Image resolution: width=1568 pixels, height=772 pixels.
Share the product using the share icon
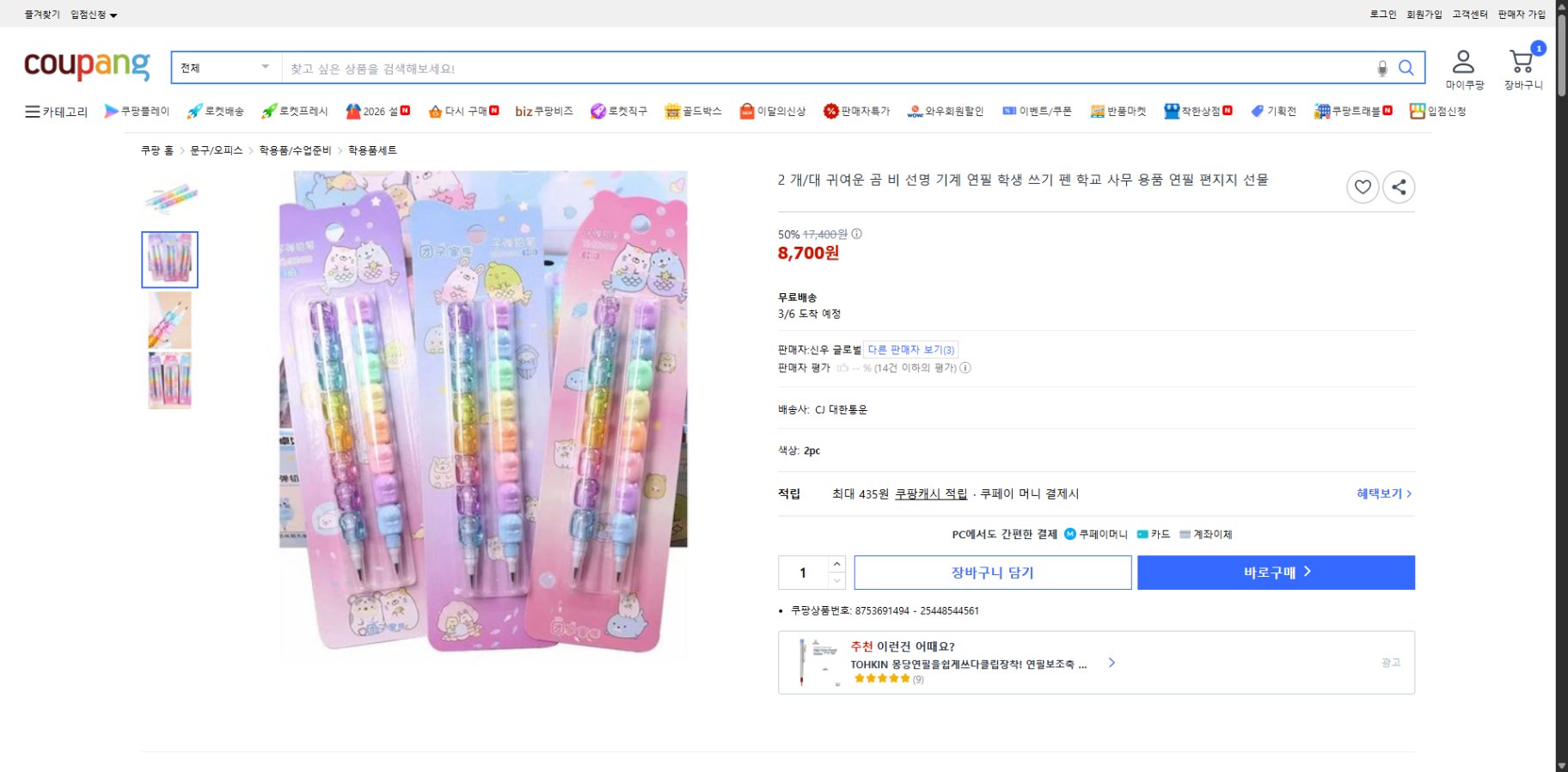[x=1400, y=187]
